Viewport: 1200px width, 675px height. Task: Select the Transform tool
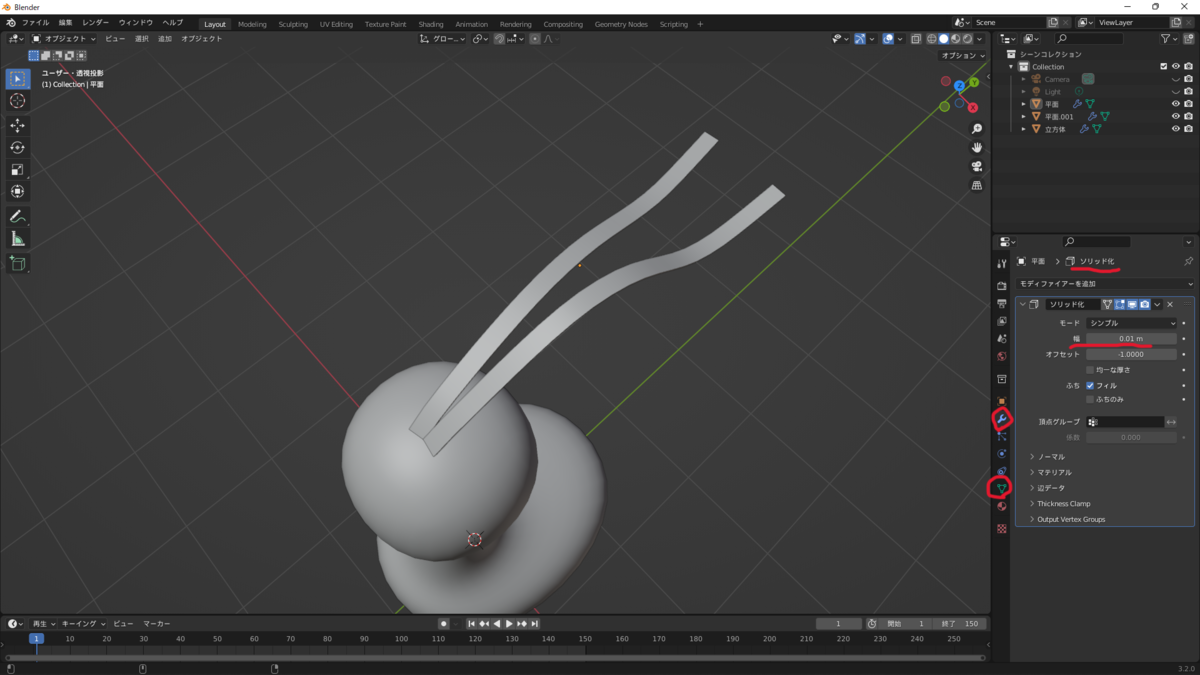(17, 191)
